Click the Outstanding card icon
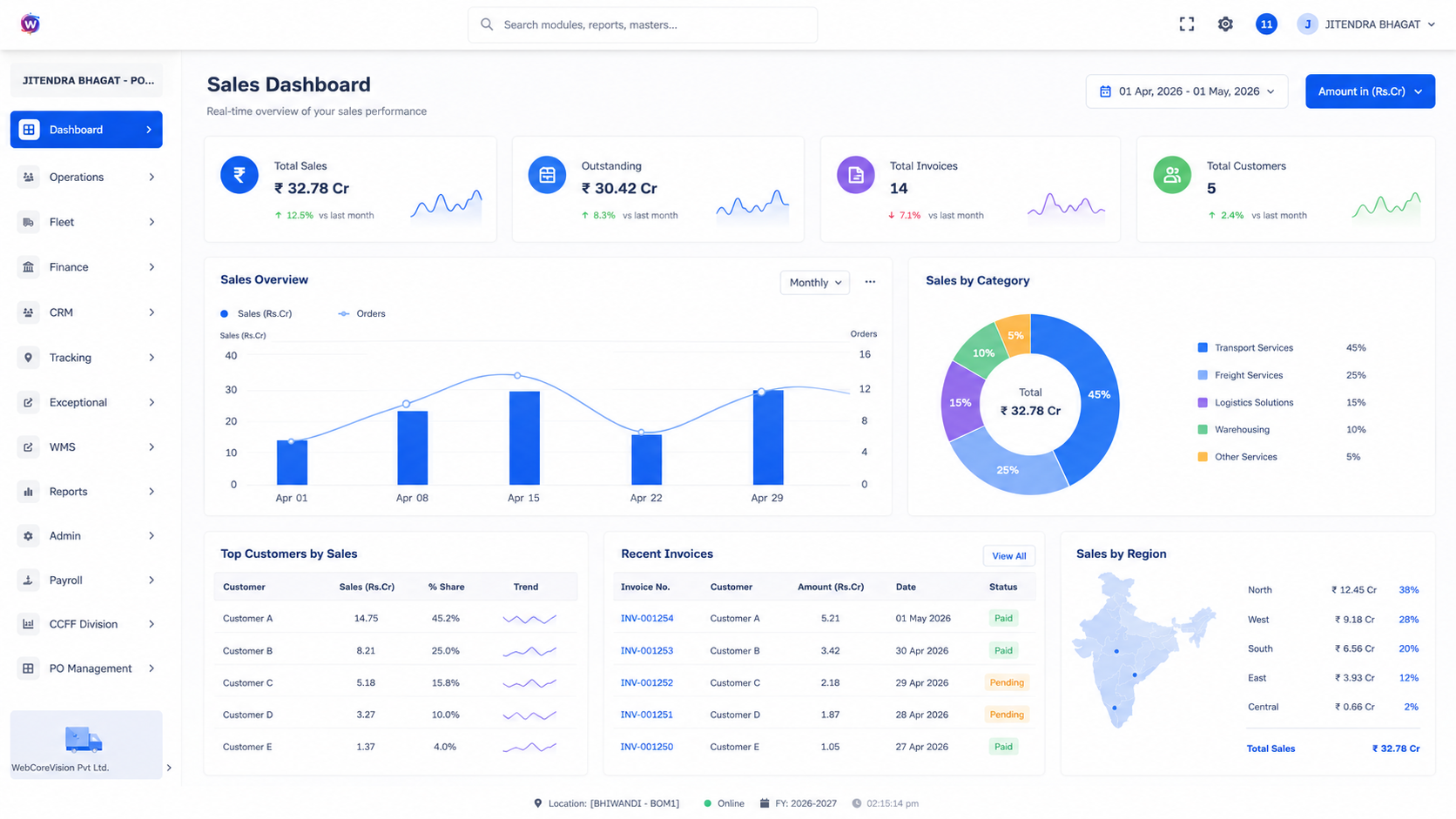1456x819 pixels. 547,175
